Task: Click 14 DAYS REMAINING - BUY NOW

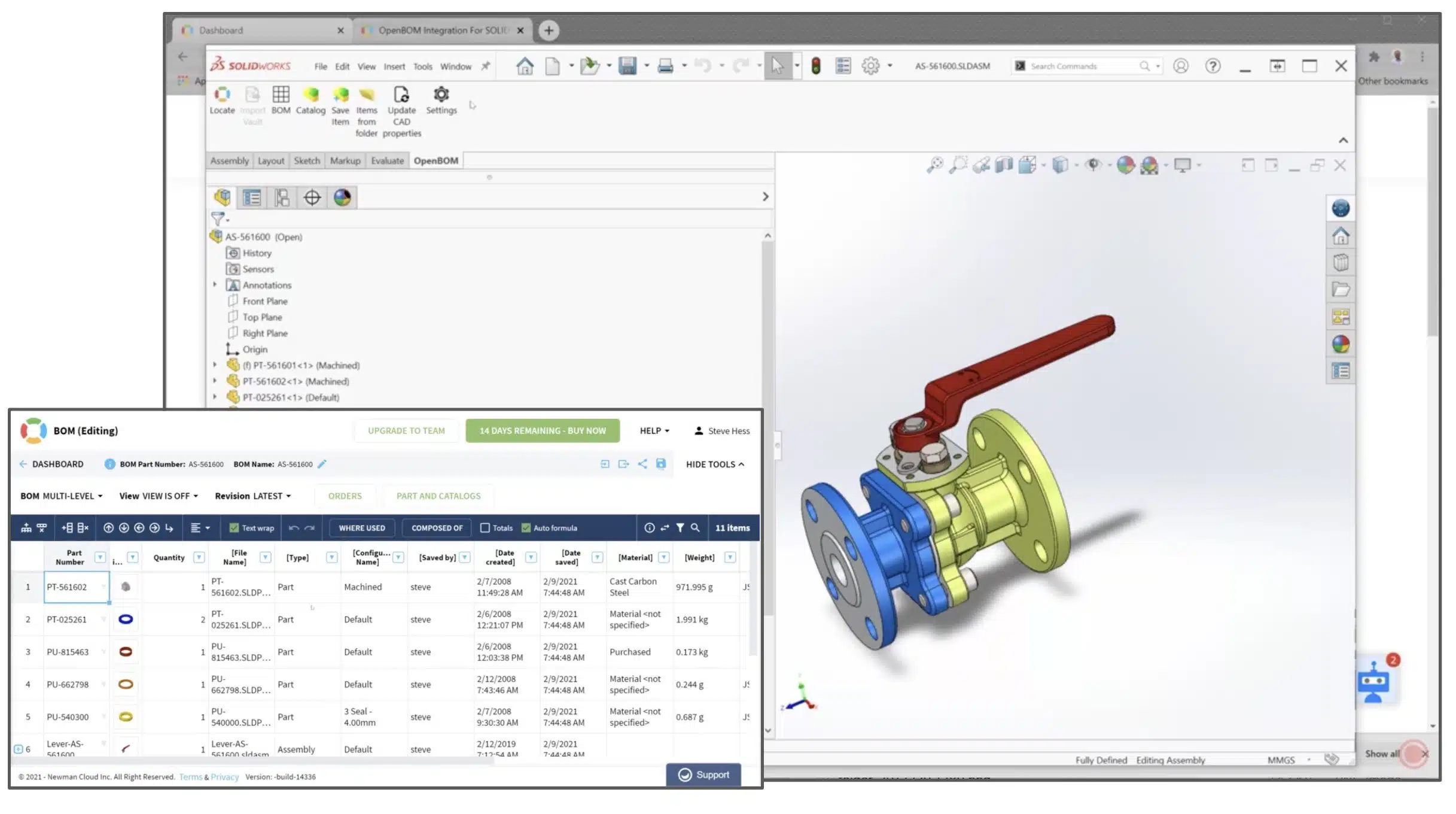Action: coord(543,431)
